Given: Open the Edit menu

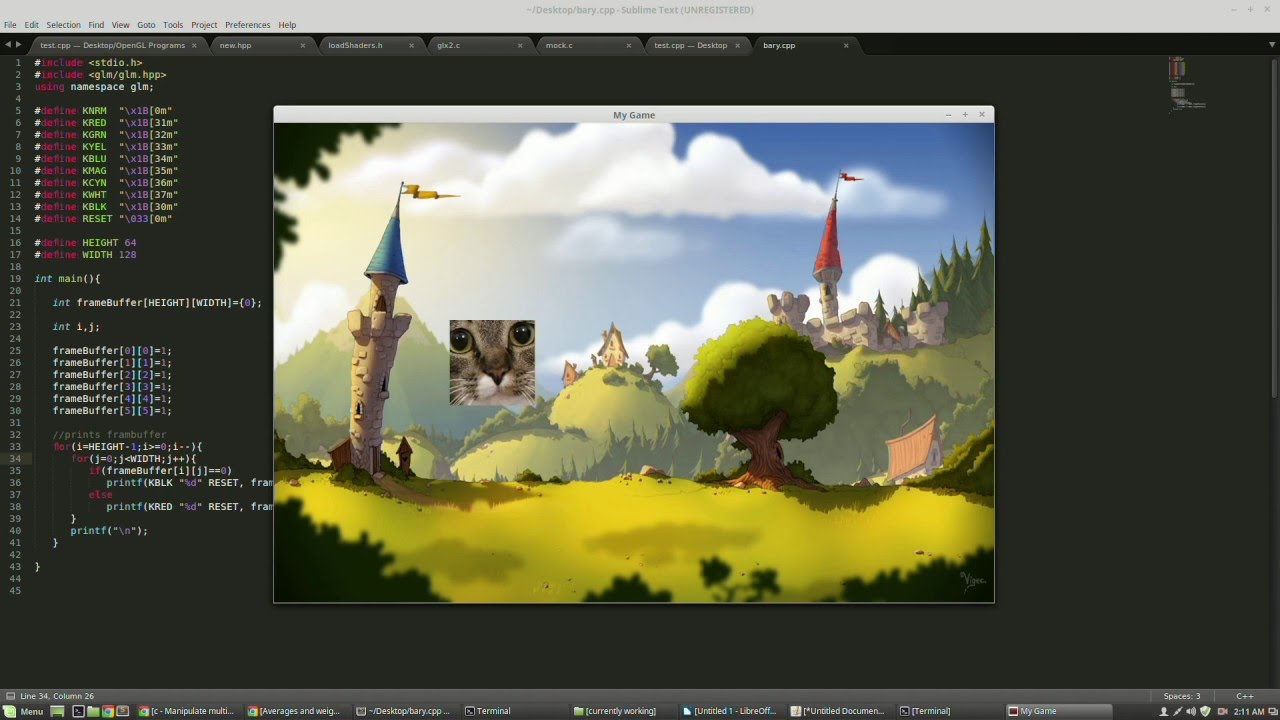Looking at the screenshot, I should 32,24.
